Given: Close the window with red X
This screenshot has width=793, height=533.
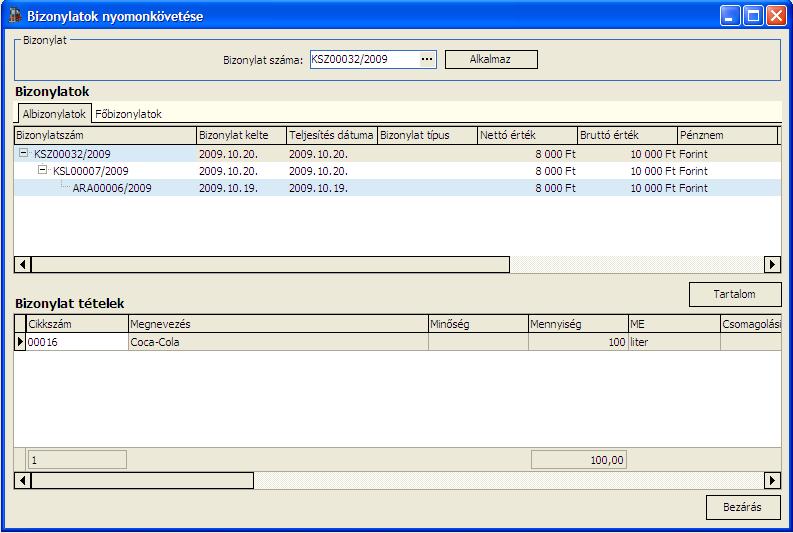Looking at the screenshot, I should [776, 16].
